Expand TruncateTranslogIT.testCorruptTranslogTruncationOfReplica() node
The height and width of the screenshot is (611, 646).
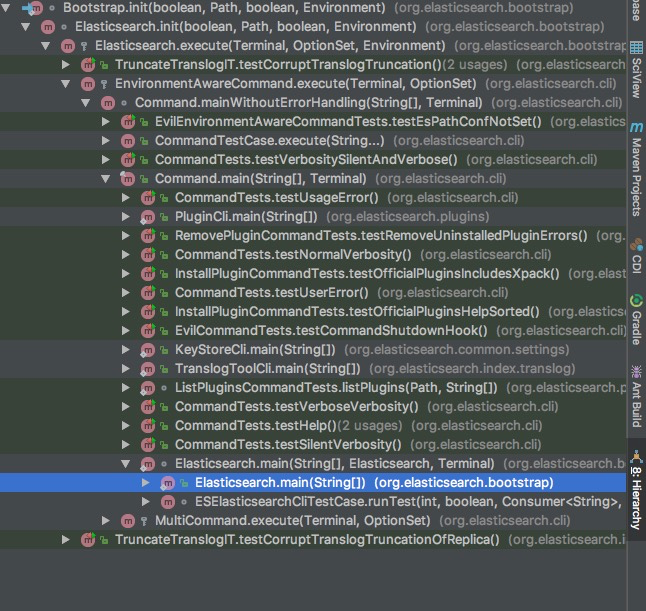pos(66,539)
